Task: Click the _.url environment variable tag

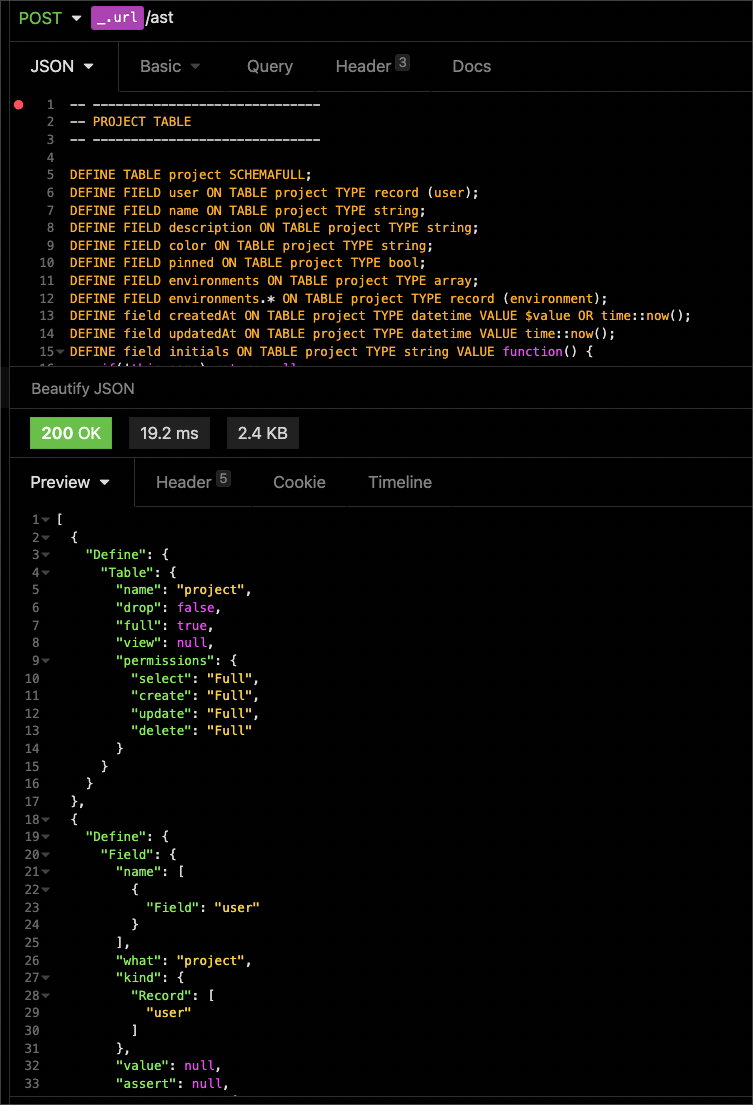Action: tap(117, 18)
